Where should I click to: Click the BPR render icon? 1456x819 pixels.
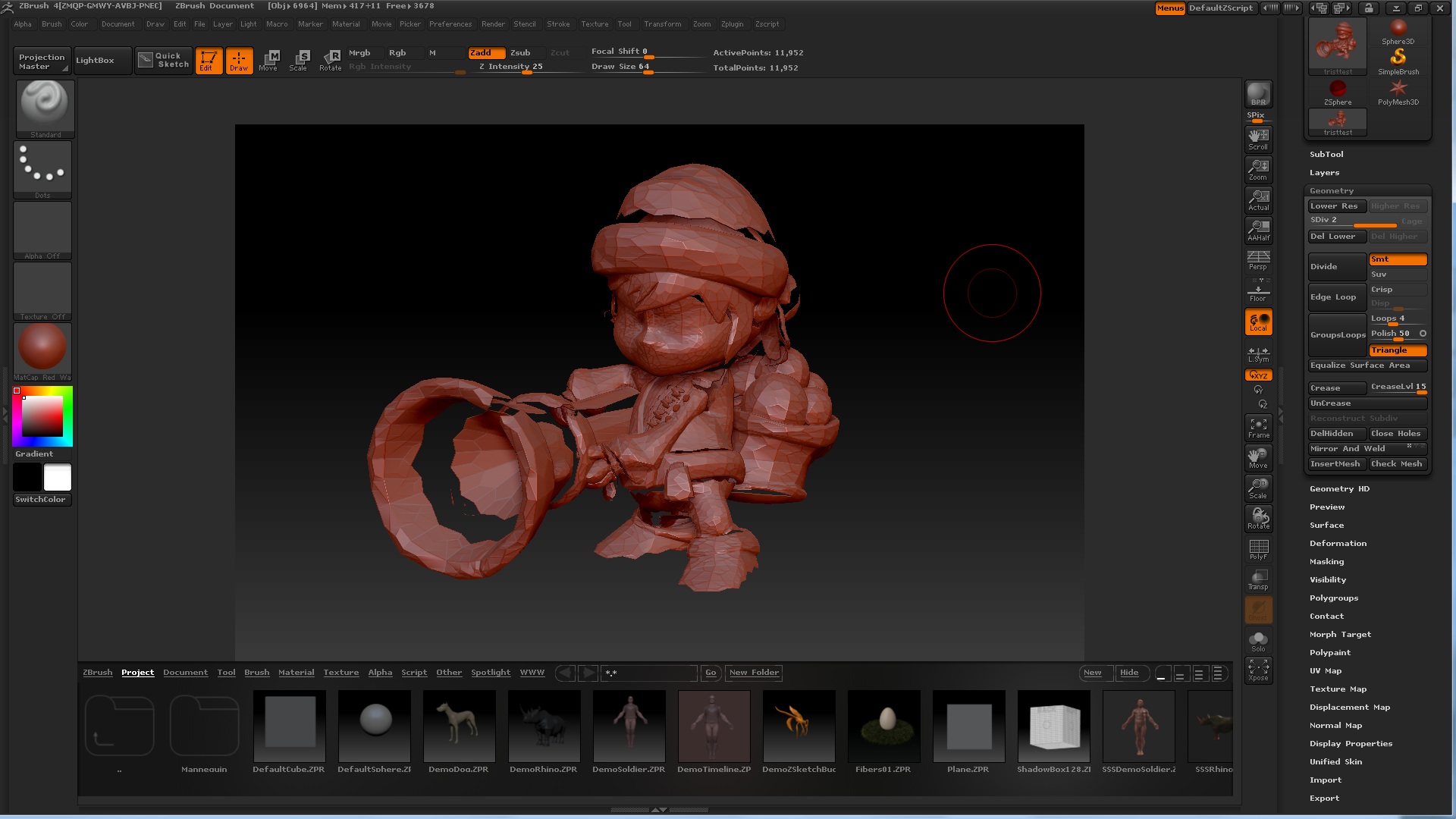tap(1258, 94)
